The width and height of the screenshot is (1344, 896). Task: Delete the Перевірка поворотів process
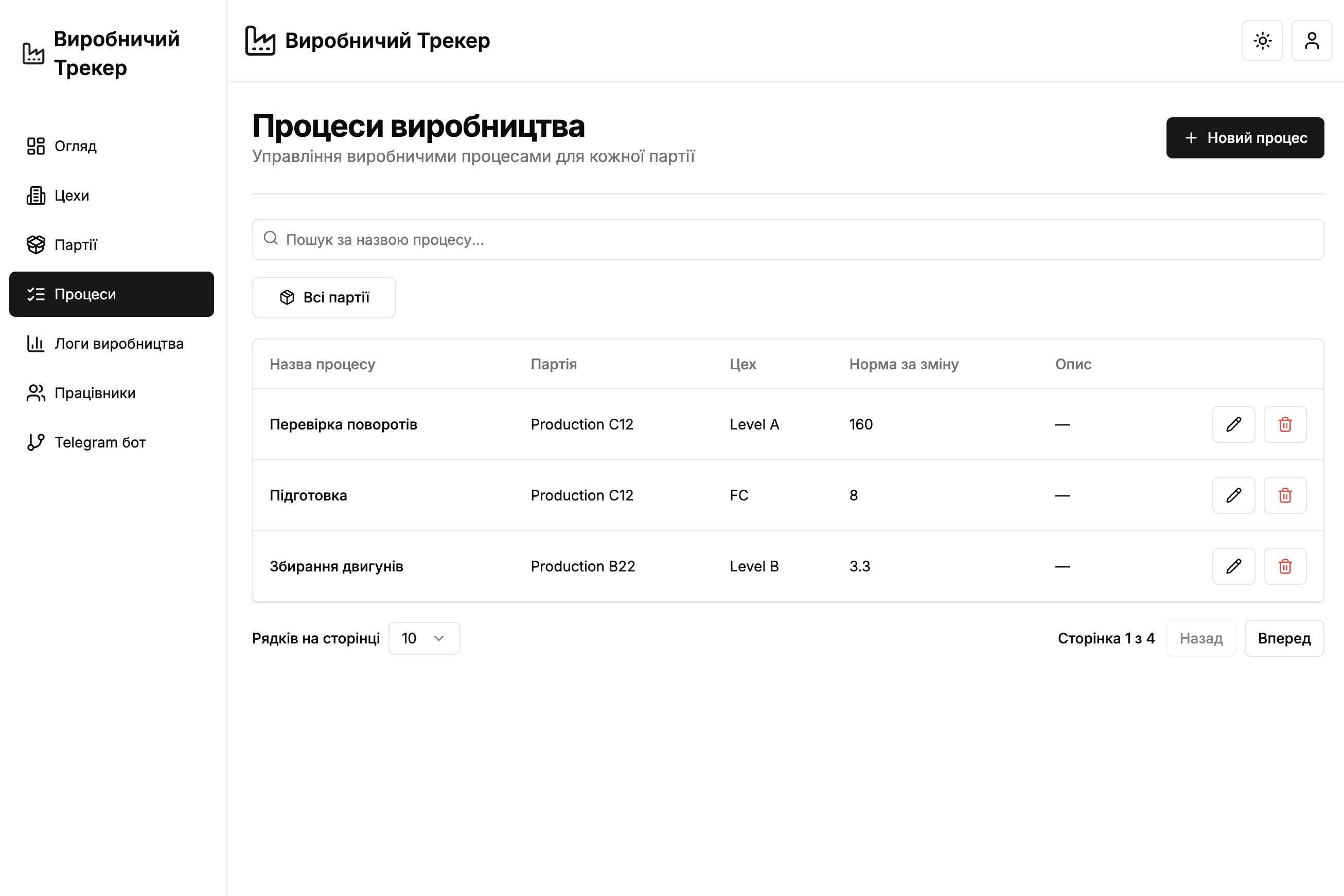(x=1284, y=424)
